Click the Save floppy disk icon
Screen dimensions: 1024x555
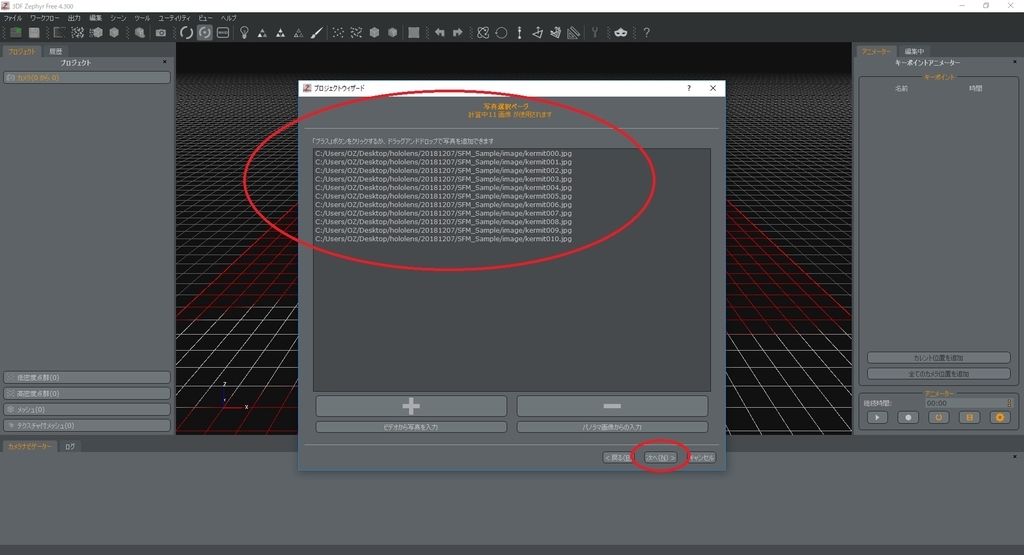coord(34,33)
